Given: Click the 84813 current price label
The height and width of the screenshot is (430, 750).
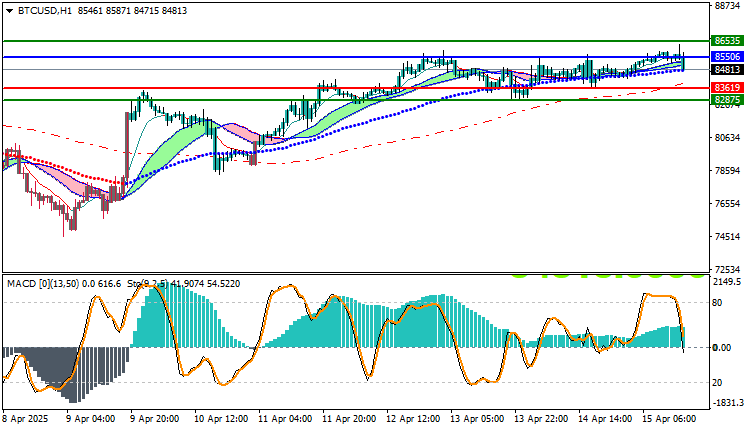Looking at the screenshot, I should click(728, 70).
